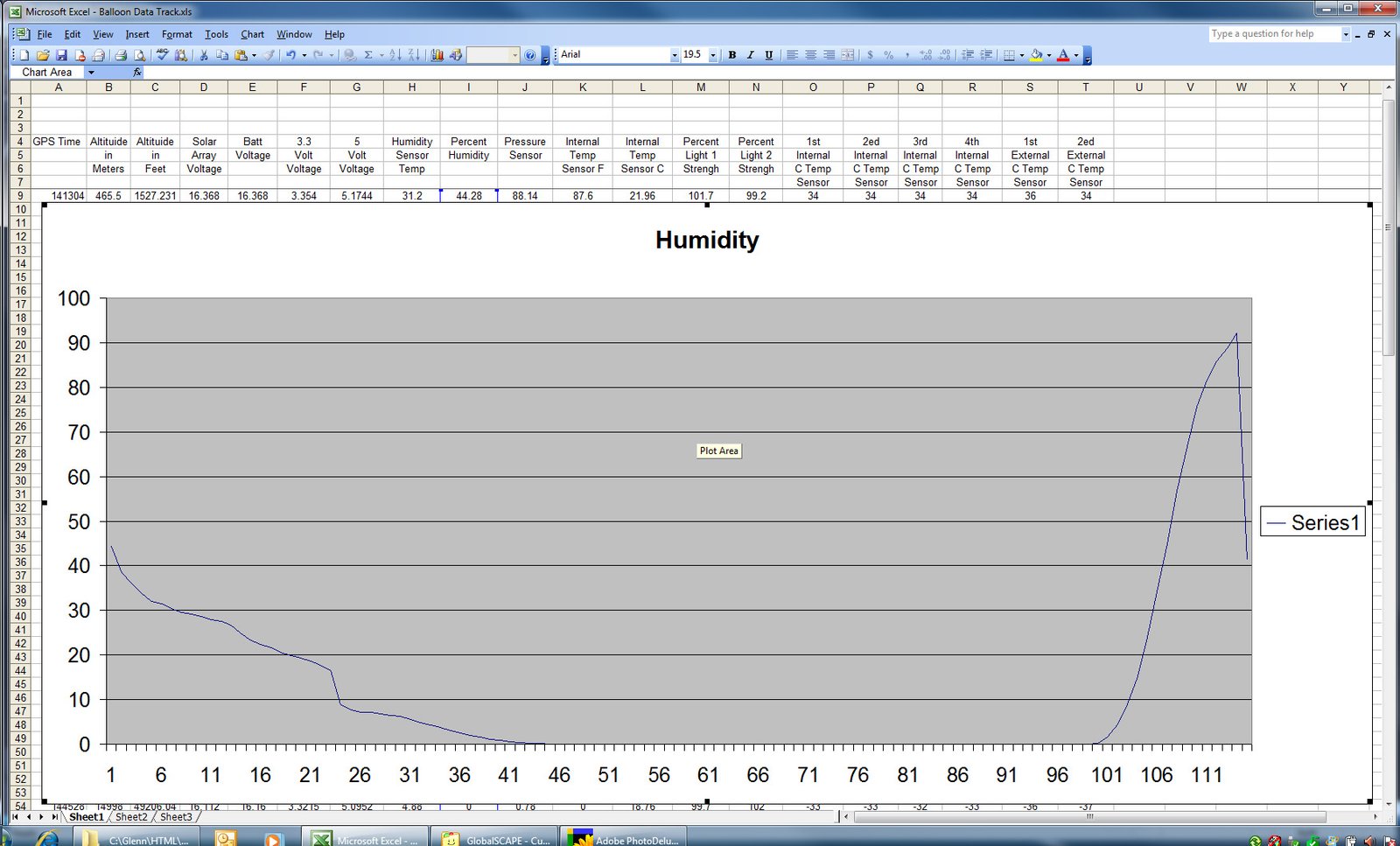This screenshot has height=846, width=1400.
Task: Expand the Arial font name dropdown
Action: coord(675,55)
